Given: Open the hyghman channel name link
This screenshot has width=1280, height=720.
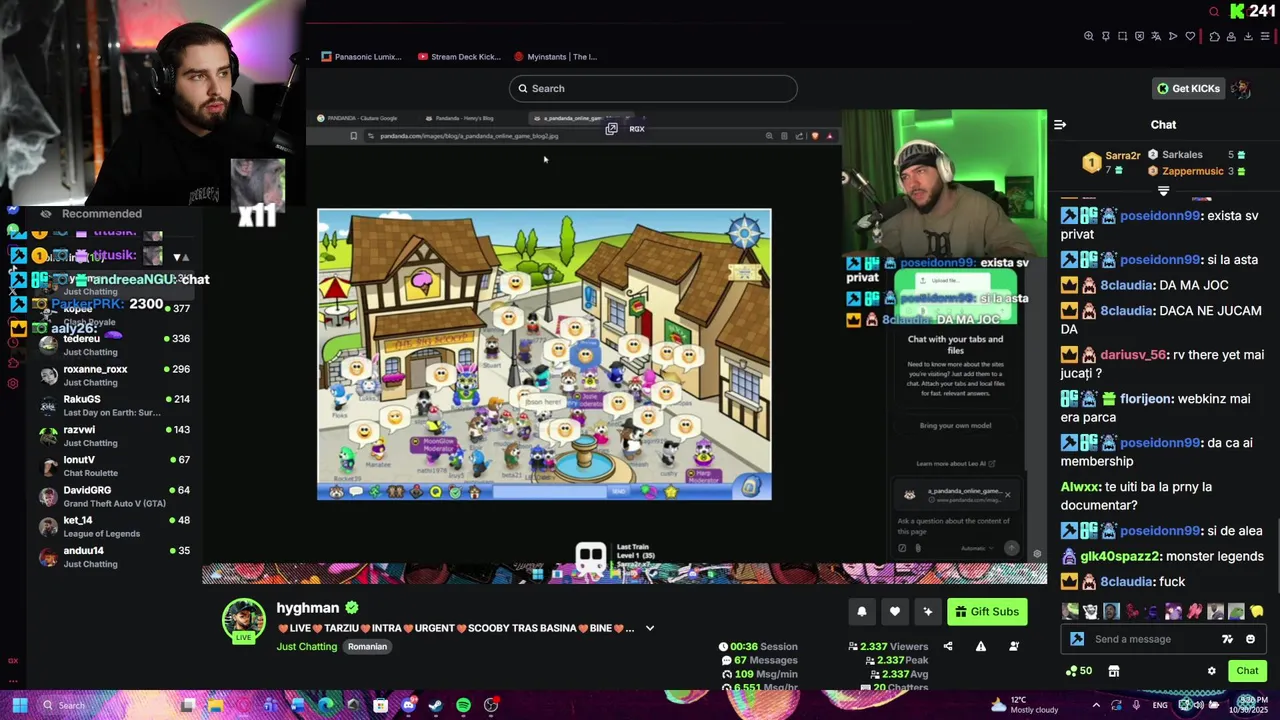Looking at the screenshot, I should (x=308, y=608).
